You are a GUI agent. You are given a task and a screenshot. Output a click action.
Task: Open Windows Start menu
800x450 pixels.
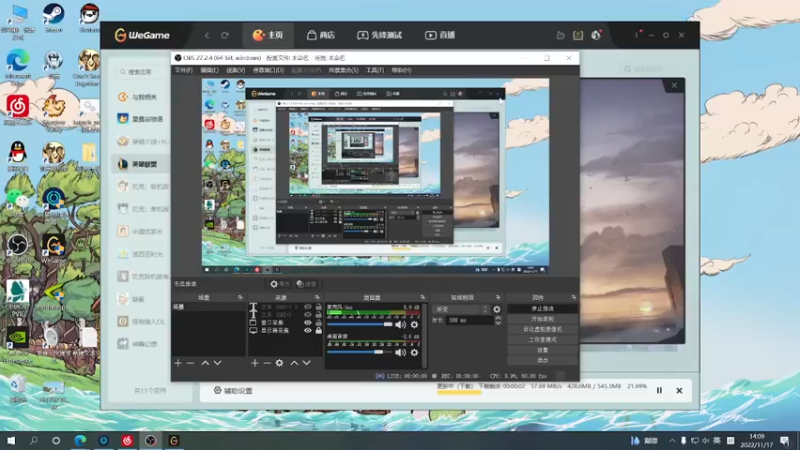tap(11, 440)
